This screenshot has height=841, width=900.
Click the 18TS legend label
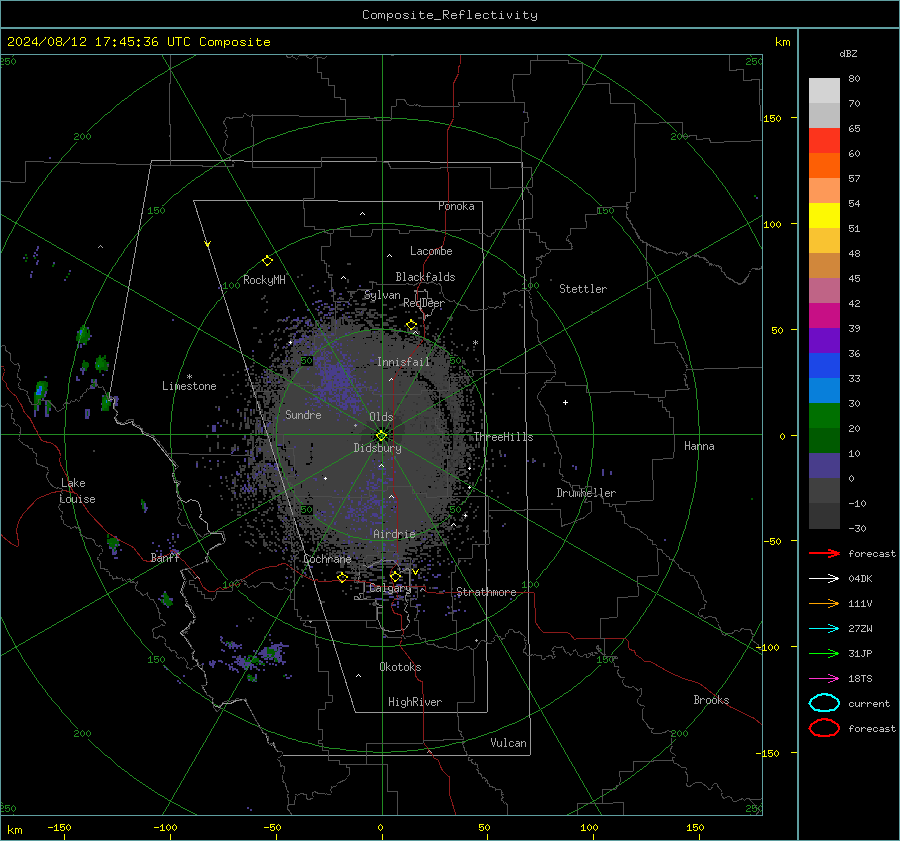860,679
